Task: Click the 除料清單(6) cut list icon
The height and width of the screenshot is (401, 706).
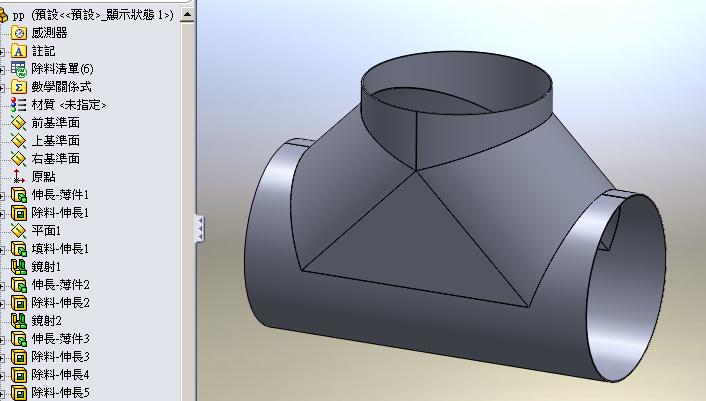Action: click(18, 69)
